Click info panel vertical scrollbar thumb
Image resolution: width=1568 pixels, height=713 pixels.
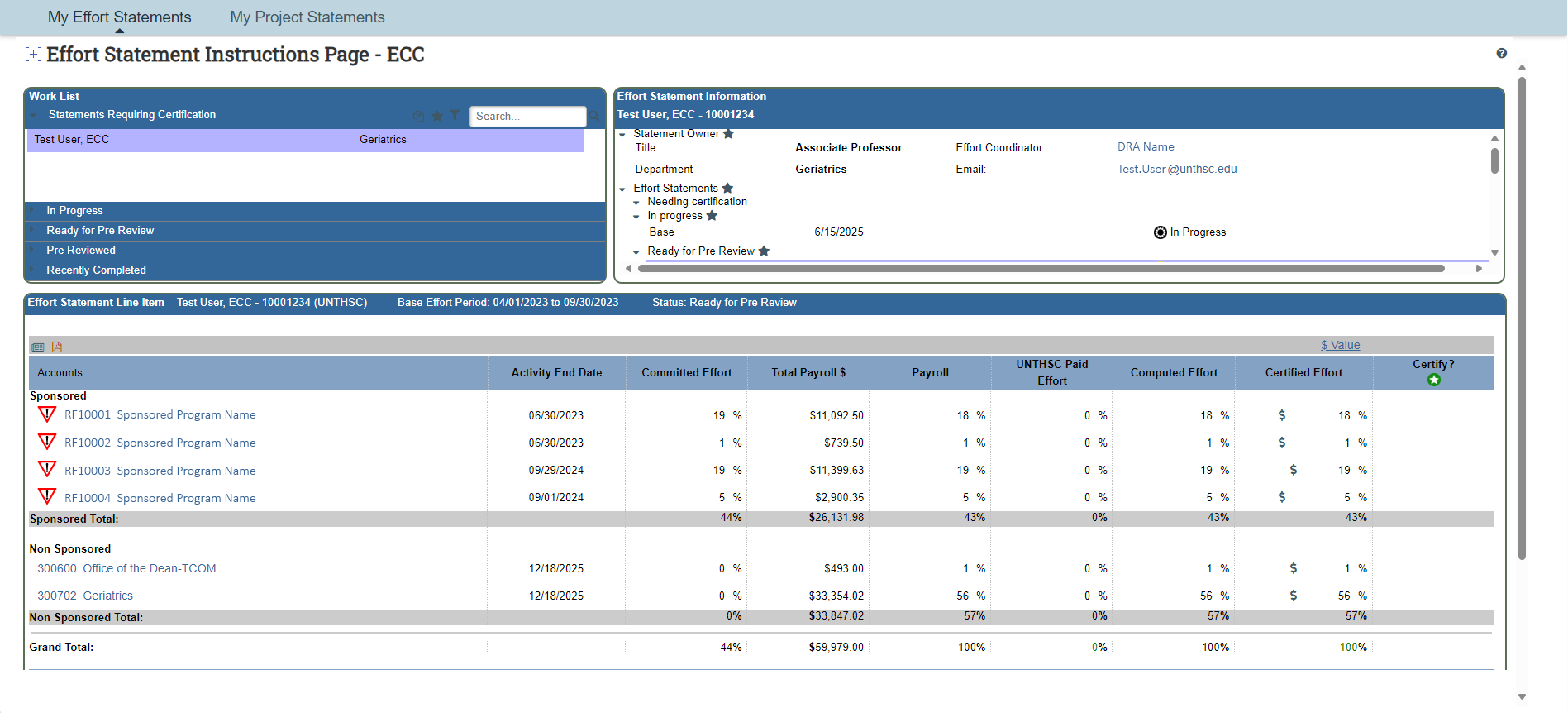tap(1494, 160)
